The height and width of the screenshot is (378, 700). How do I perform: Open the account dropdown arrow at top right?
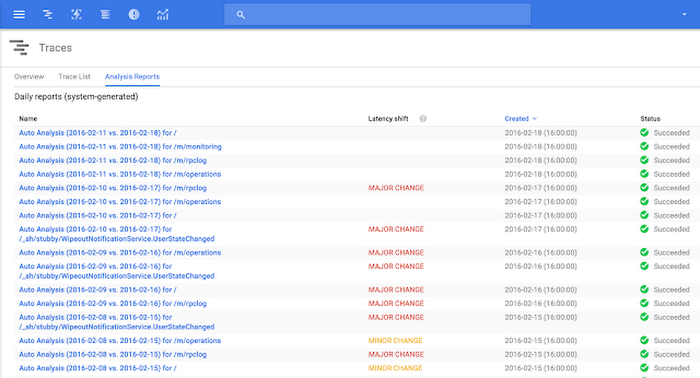tap(684, 14)
